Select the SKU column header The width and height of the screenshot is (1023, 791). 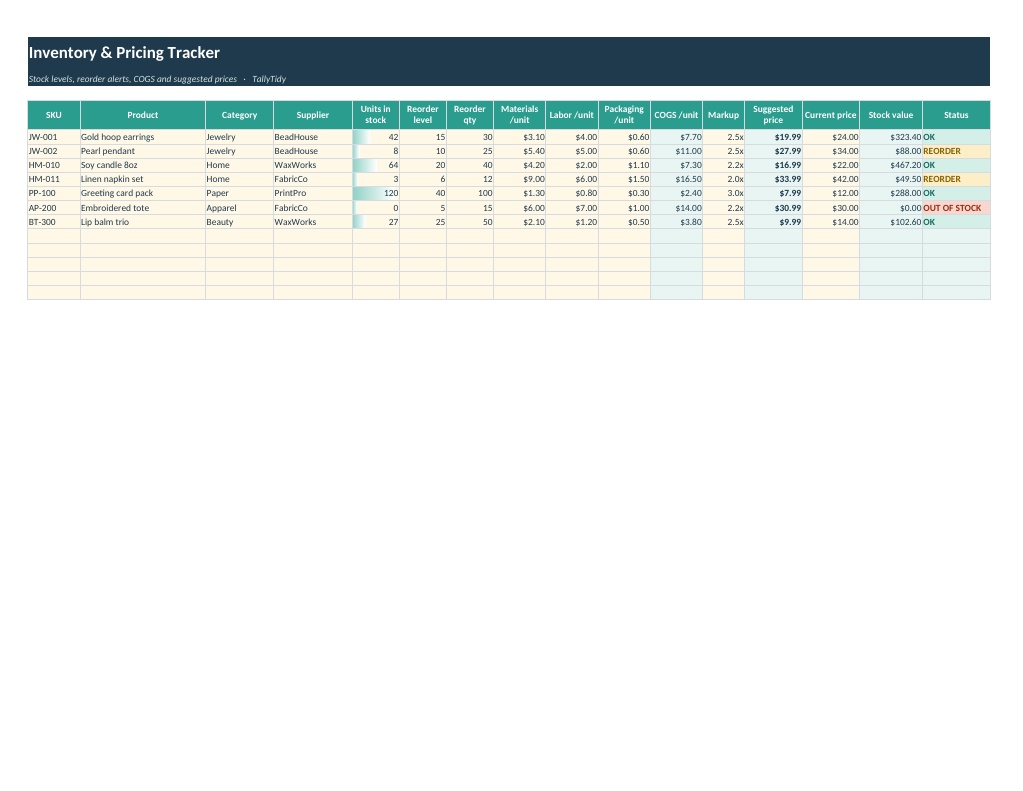(53, 115)
